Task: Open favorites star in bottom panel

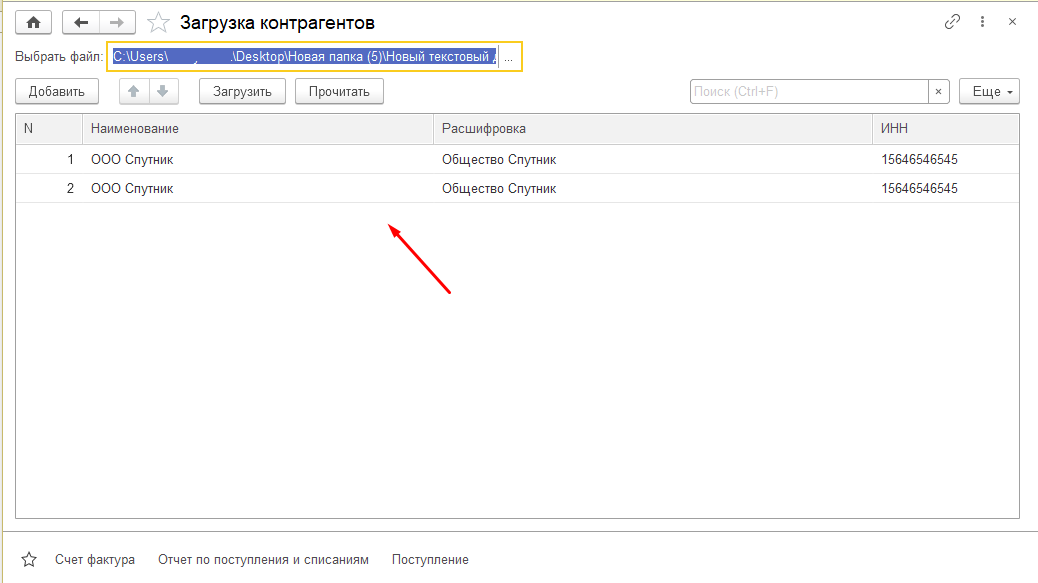Action: pos(29,560)
